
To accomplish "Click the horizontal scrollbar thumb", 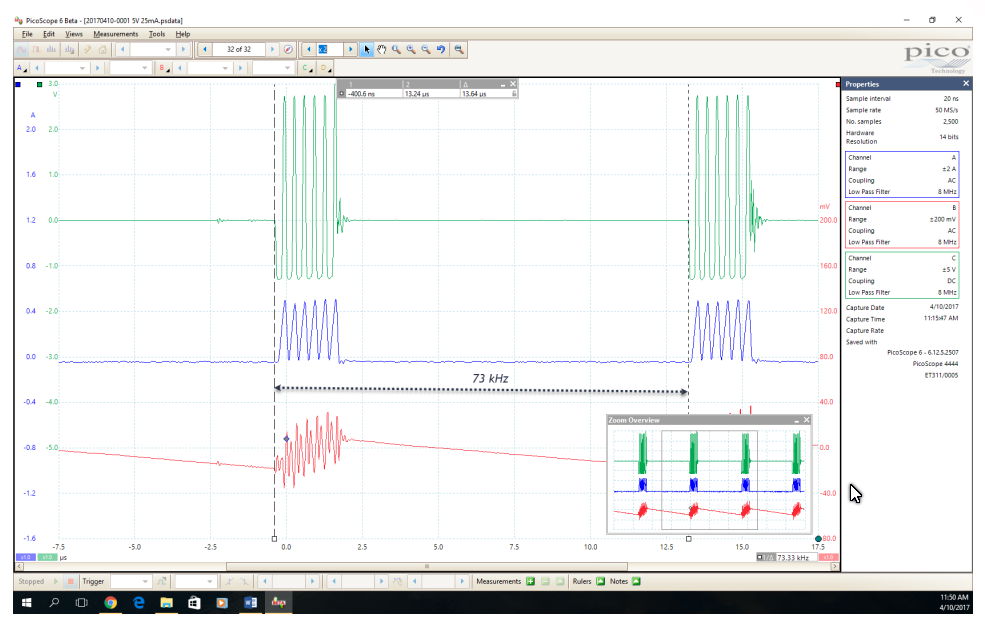I will click(x=427, y=566).
